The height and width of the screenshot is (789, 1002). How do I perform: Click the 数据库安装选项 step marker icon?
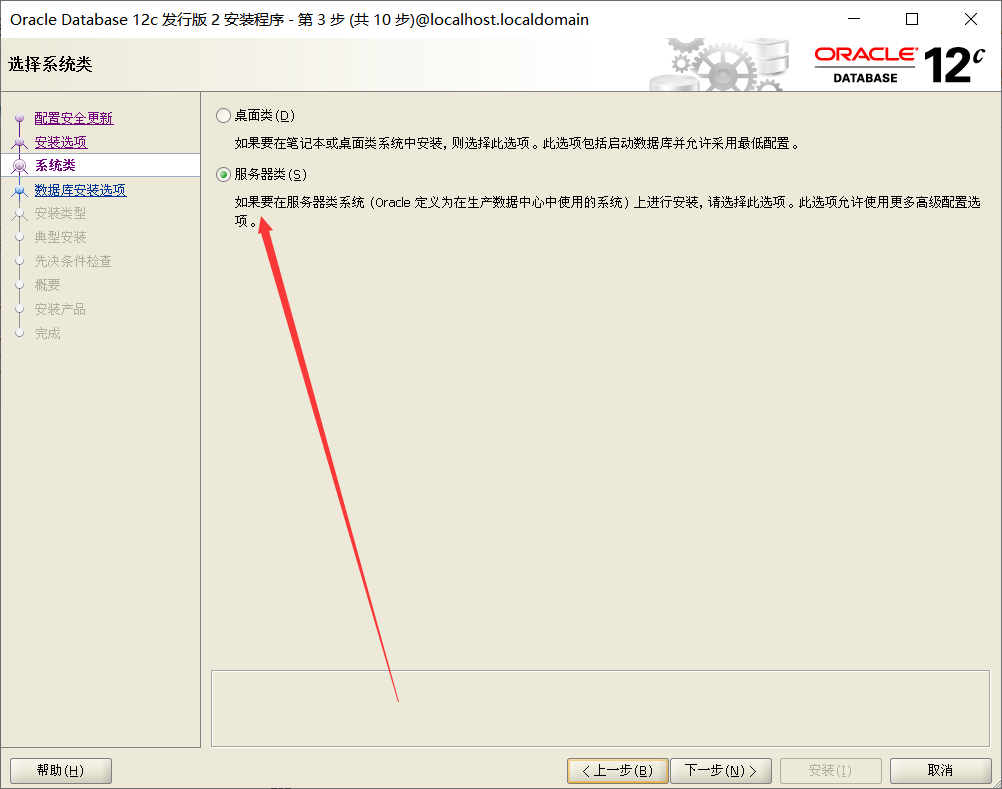tap(20, 190)
